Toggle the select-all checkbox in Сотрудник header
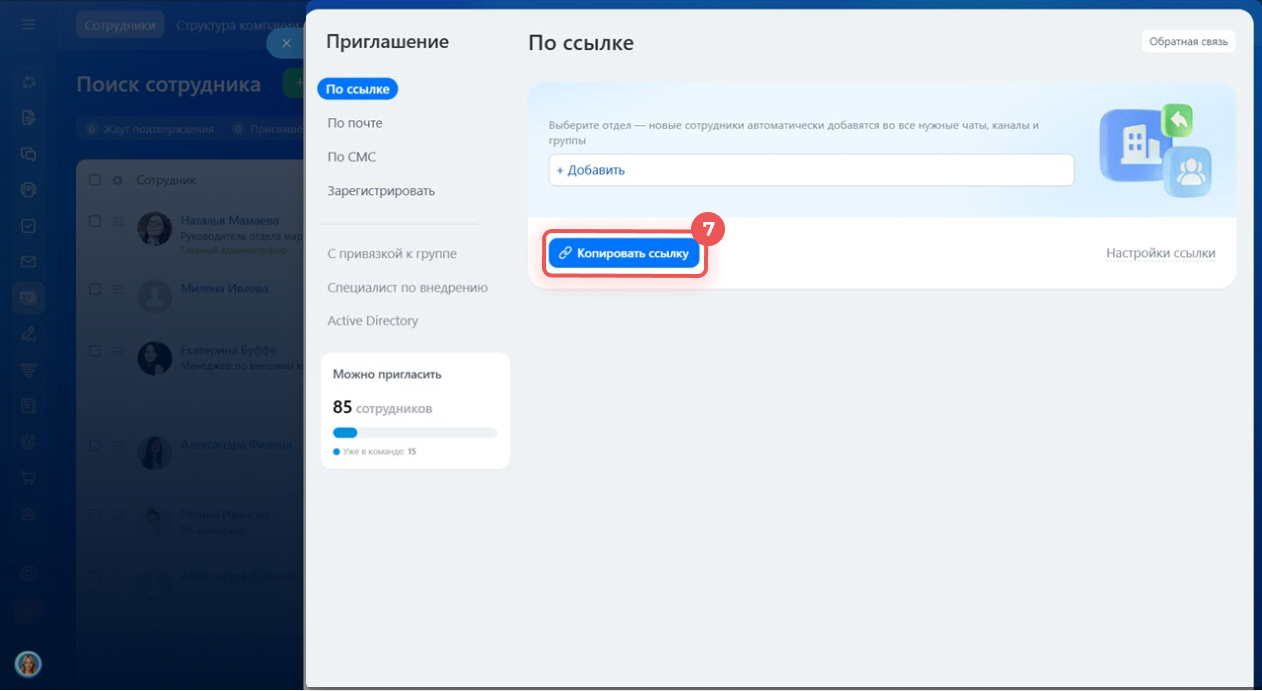 (x=95, y=180)
